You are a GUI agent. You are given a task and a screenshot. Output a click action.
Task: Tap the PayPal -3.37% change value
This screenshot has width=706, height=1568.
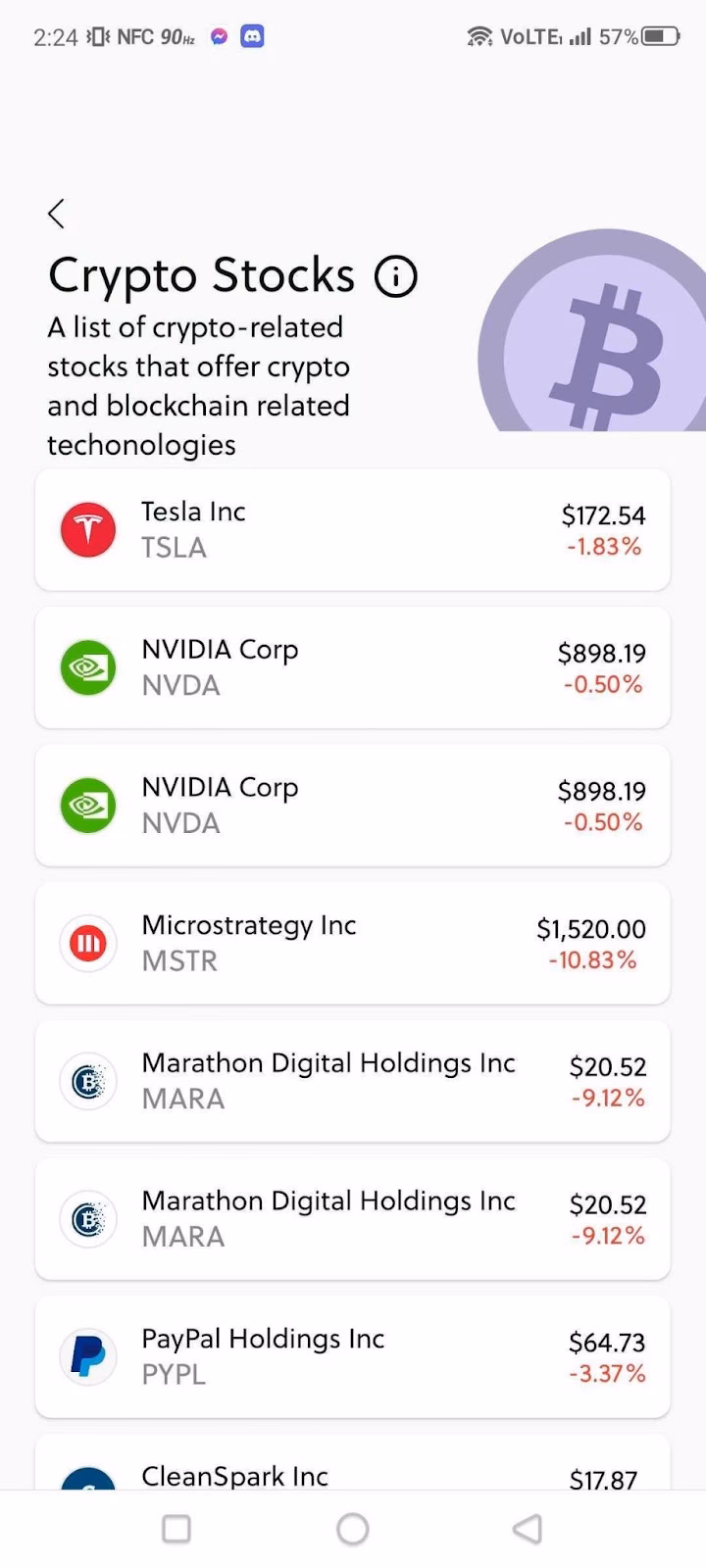(607, 1374)
